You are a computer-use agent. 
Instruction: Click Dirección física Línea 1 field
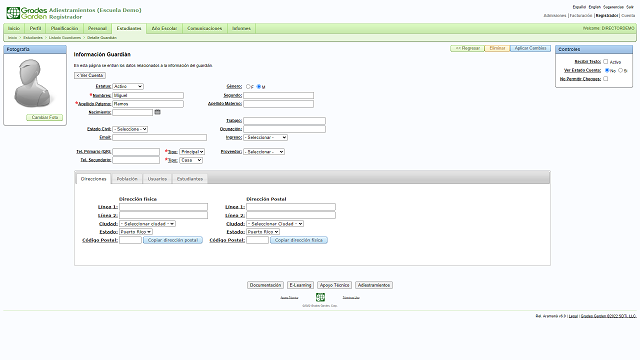click(x=163, y=207)
